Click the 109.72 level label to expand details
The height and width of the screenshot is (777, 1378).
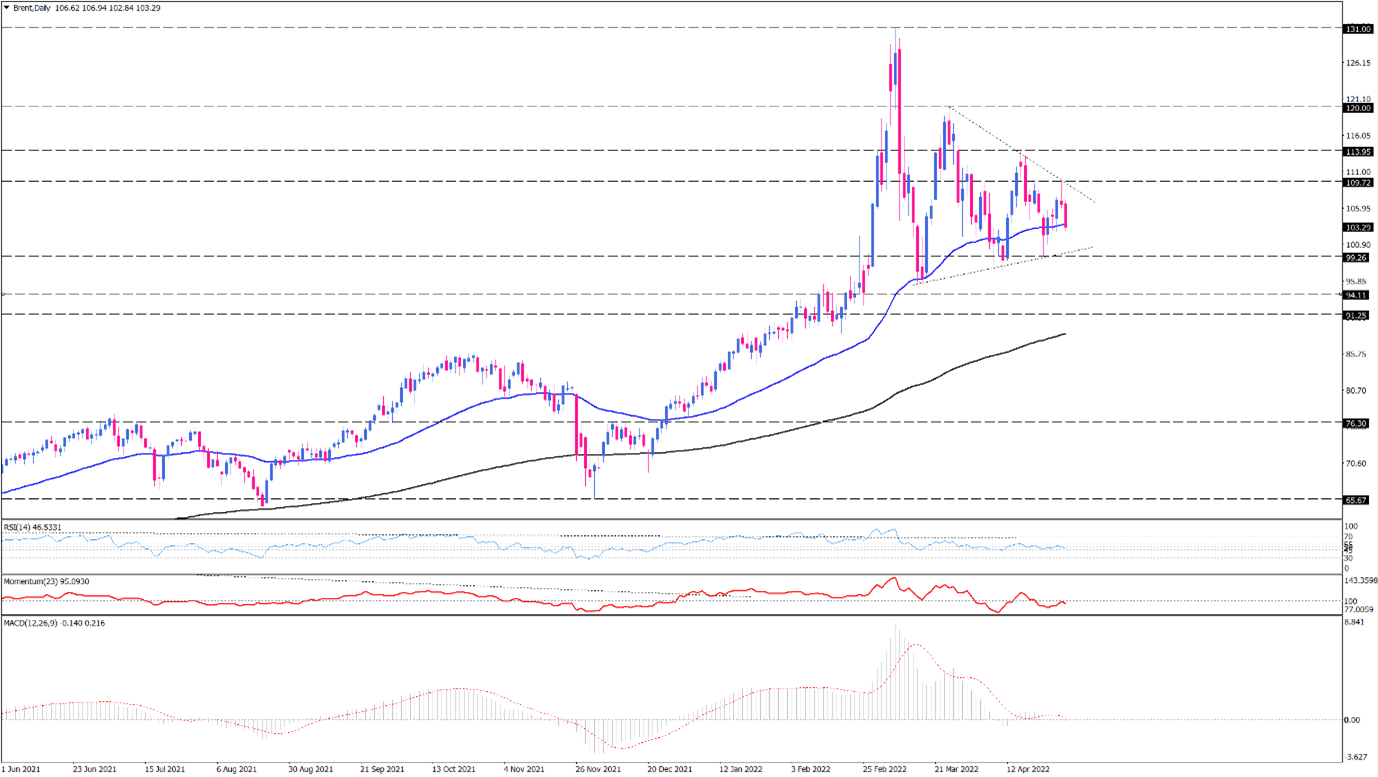1357,184
